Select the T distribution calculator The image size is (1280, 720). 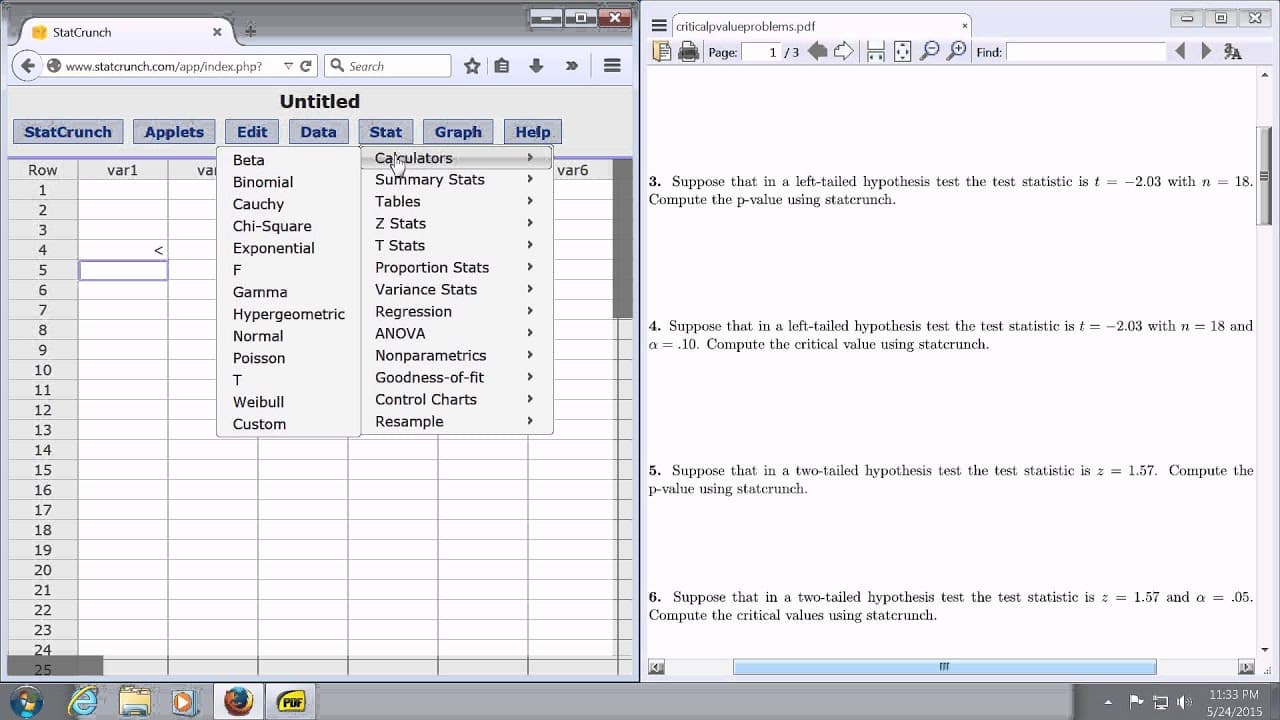[x=288, y=380]
